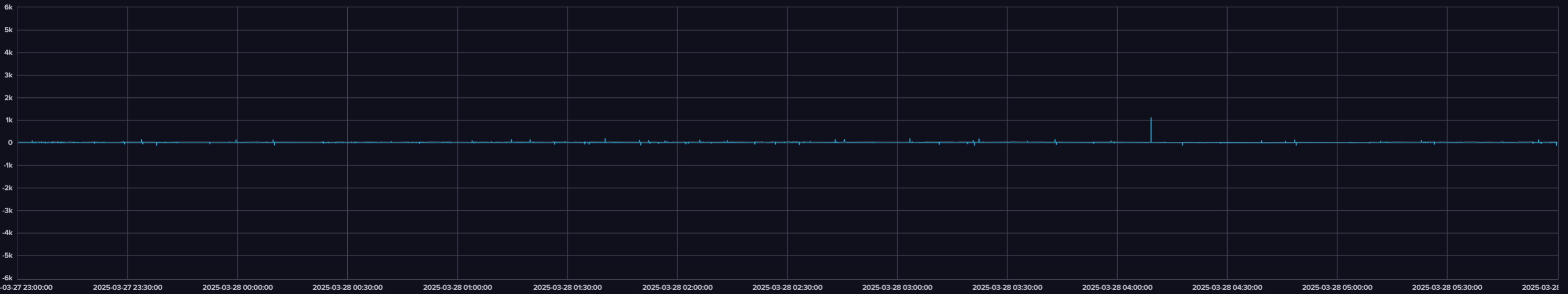Image resolution: width=1568 pixels, height=294 pixels.
Task: Click the tall spike peak after 04:00
Action: pos(1150,119)
